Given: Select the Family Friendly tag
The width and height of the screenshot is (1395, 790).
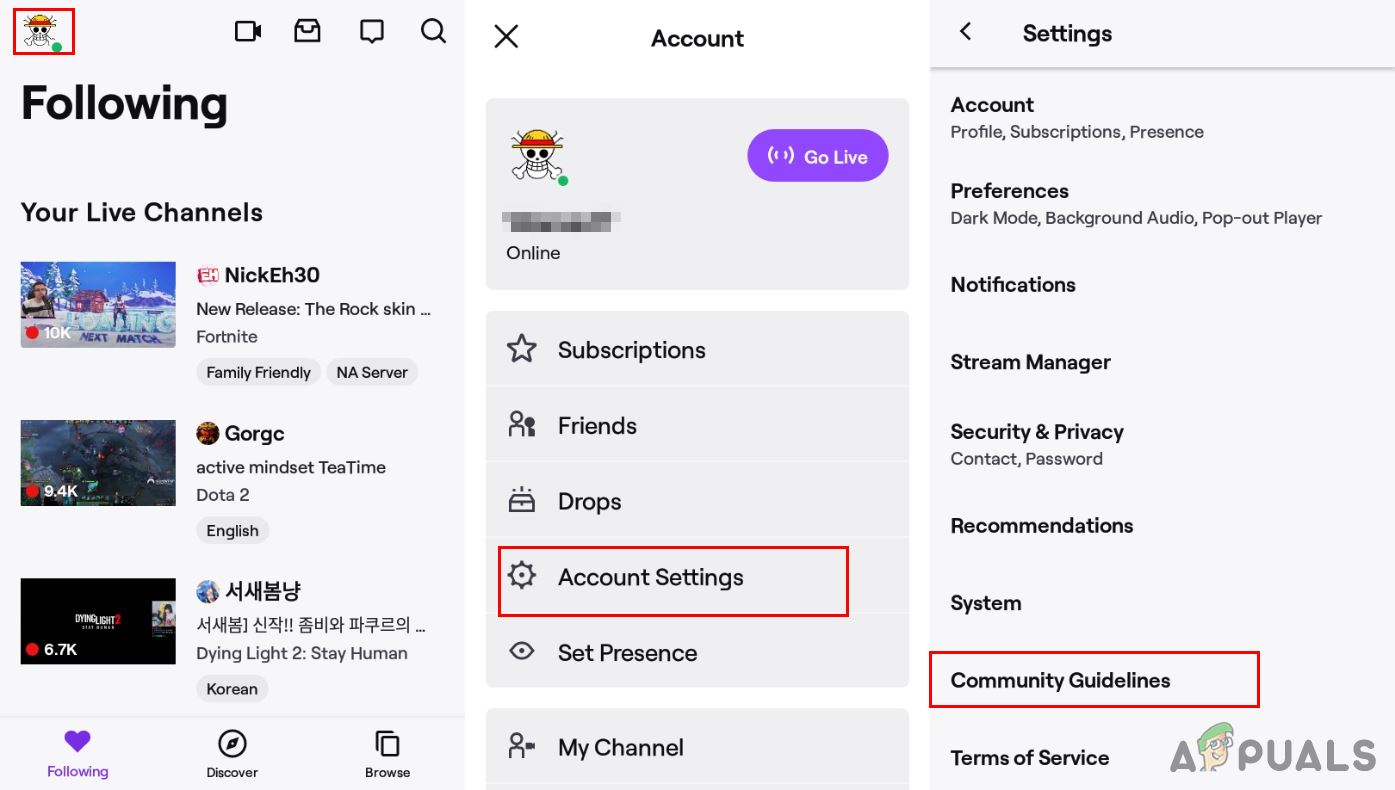Looking at the screenshot, I should [x=258, y=372].
